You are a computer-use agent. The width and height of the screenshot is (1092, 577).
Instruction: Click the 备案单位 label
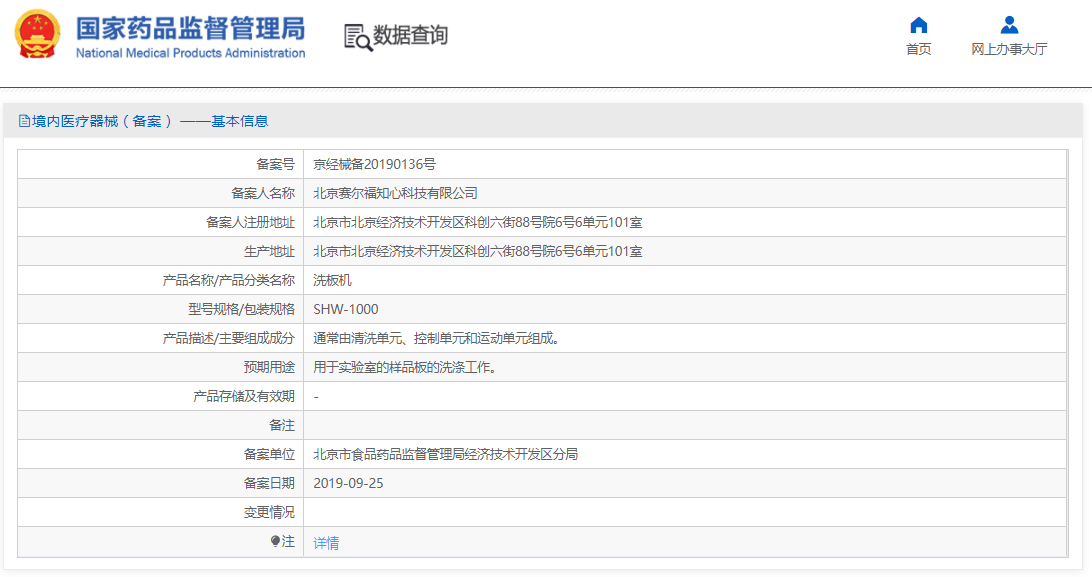[269, 454]
